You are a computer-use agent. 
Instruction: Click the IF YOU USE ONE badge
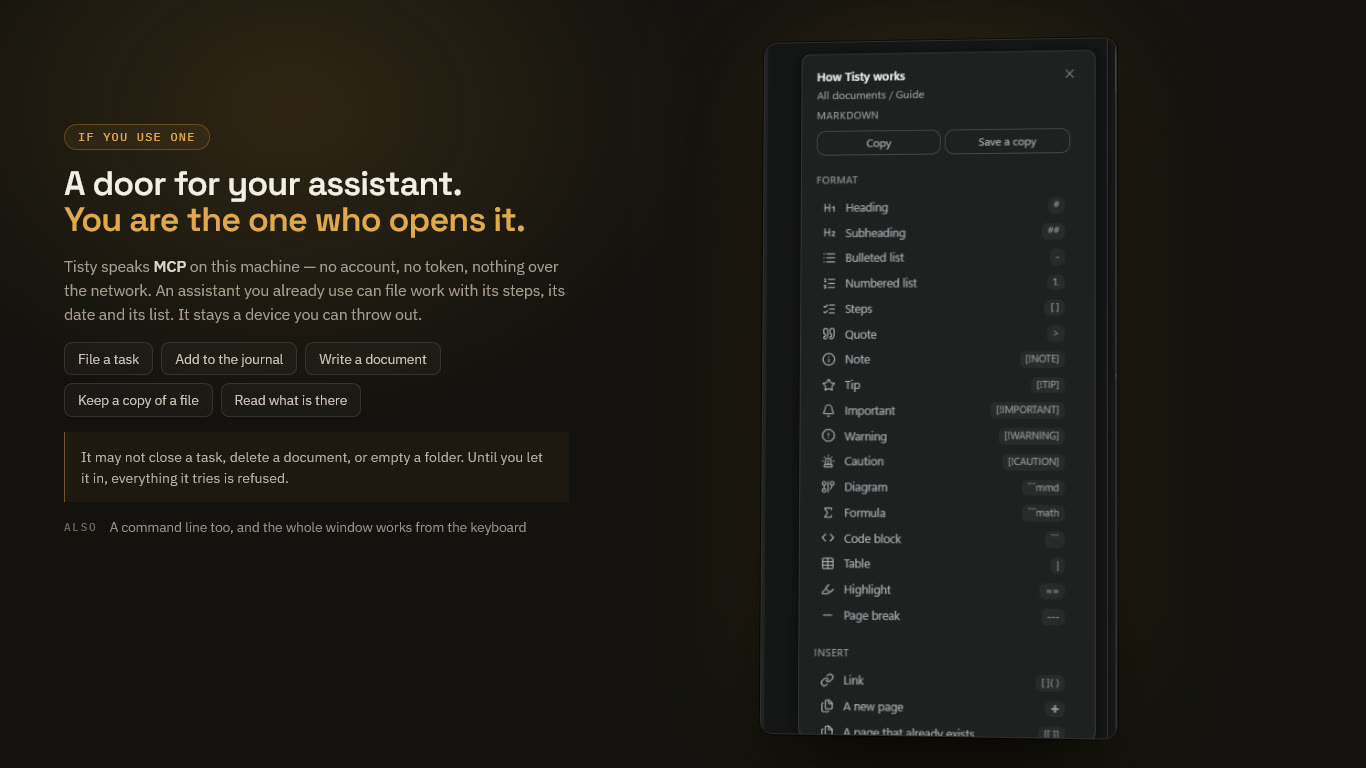click(x=137, y=137)
